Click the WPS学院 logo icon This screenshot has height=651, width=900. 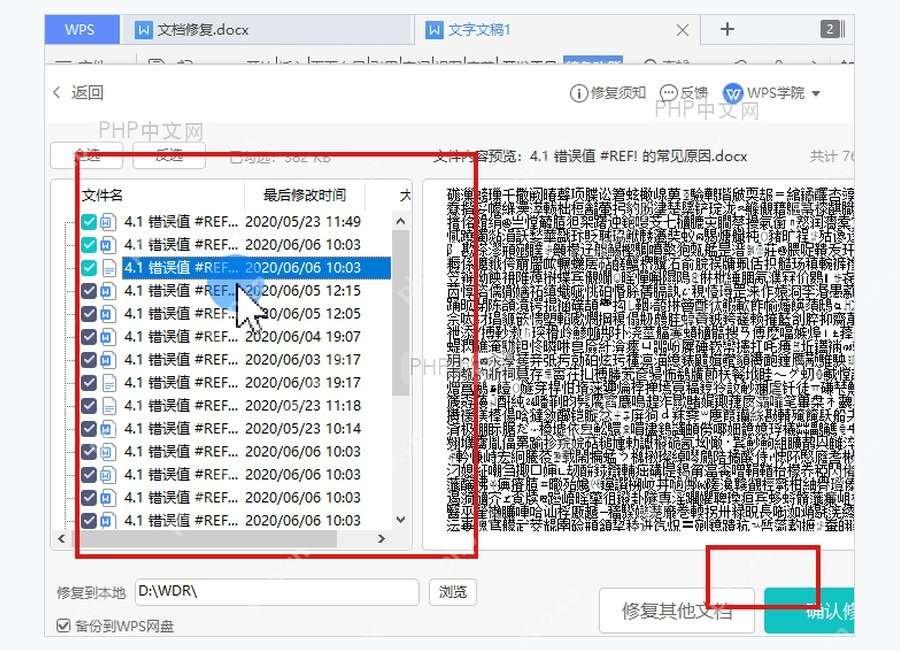click(732, 93)
